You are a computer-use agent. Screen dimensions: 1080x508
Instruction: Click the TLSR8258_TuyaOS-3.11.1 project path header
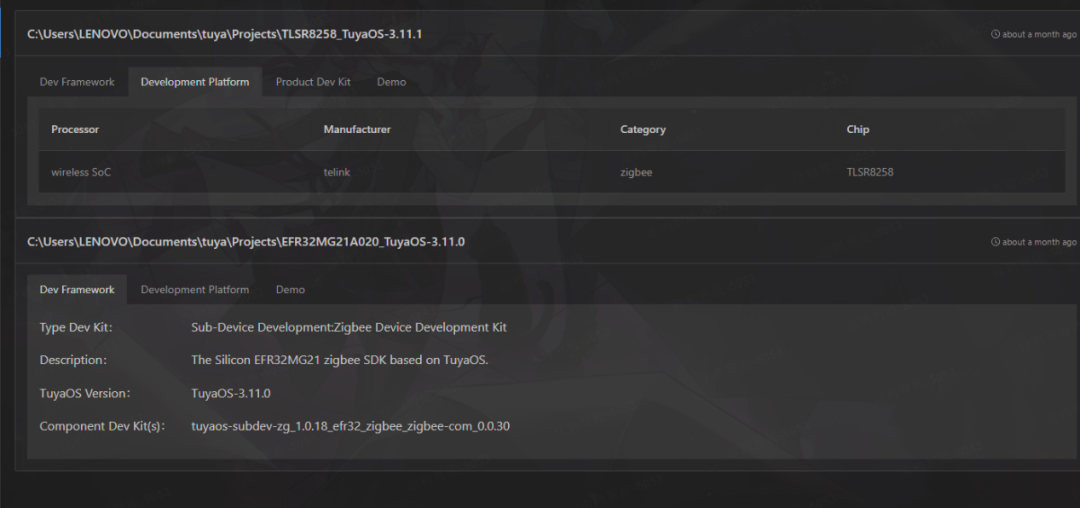click(x=225, y=34)
